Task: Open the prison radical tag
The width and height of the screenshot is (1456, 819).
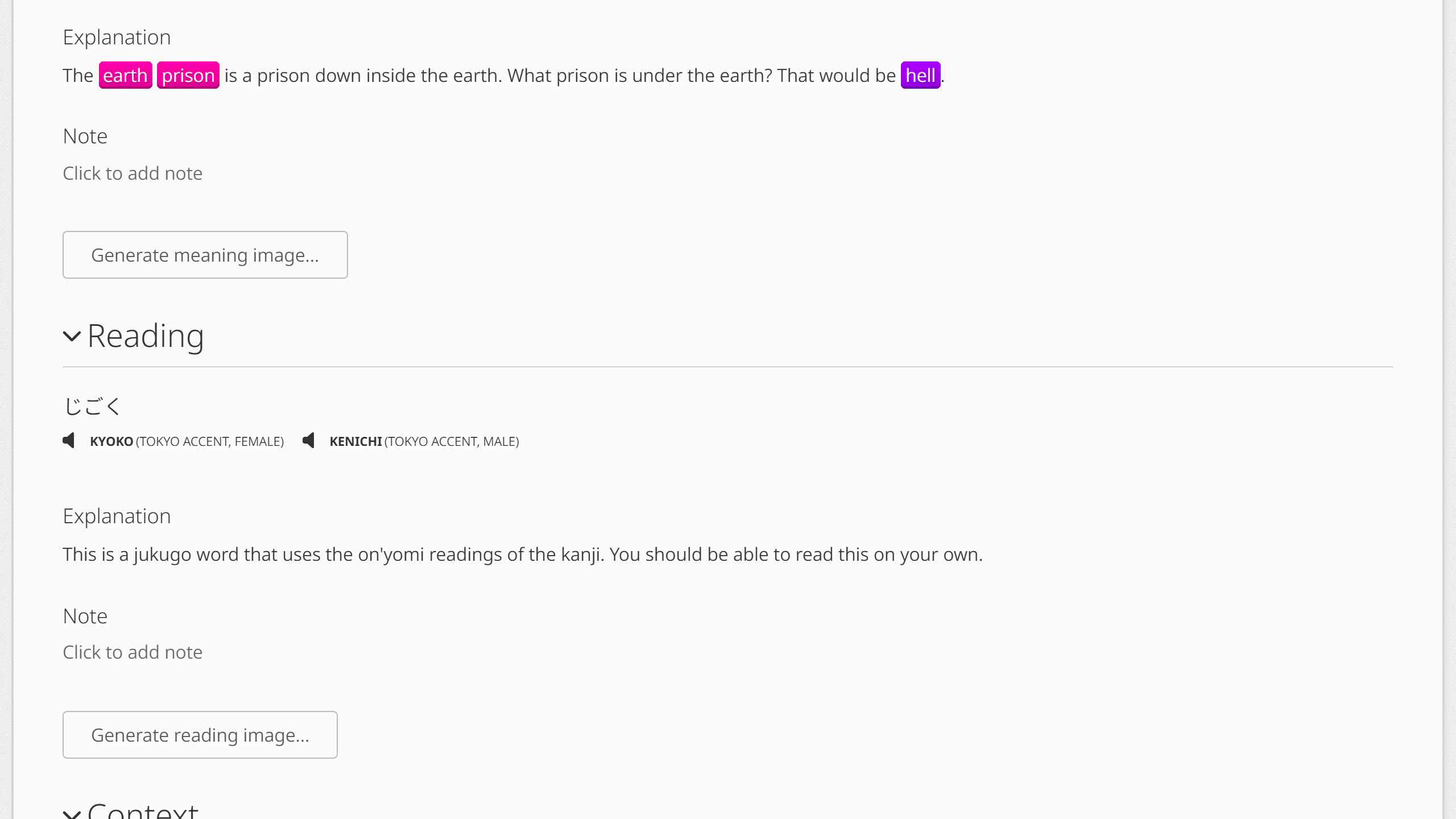Action: point(188,75)
